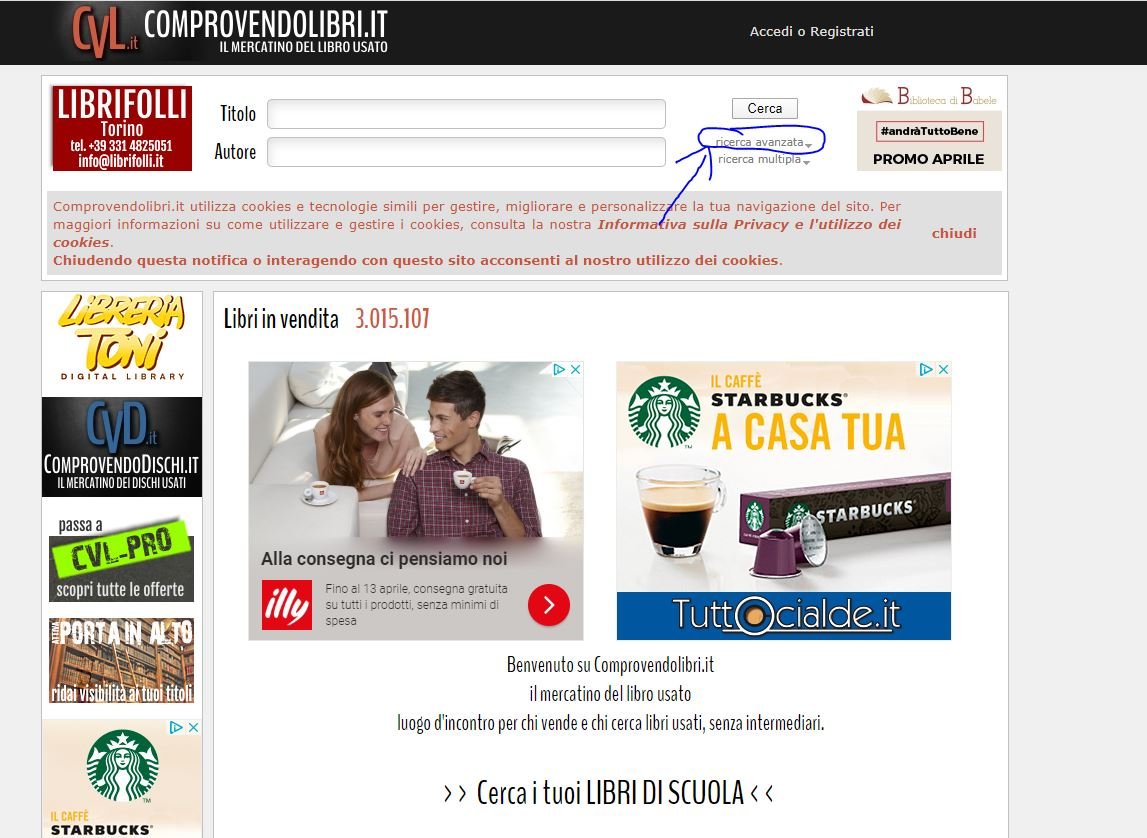Click AdChoices icon on illy ad
This screenshot has height=838, width=1147.
[x=560, y=369]
